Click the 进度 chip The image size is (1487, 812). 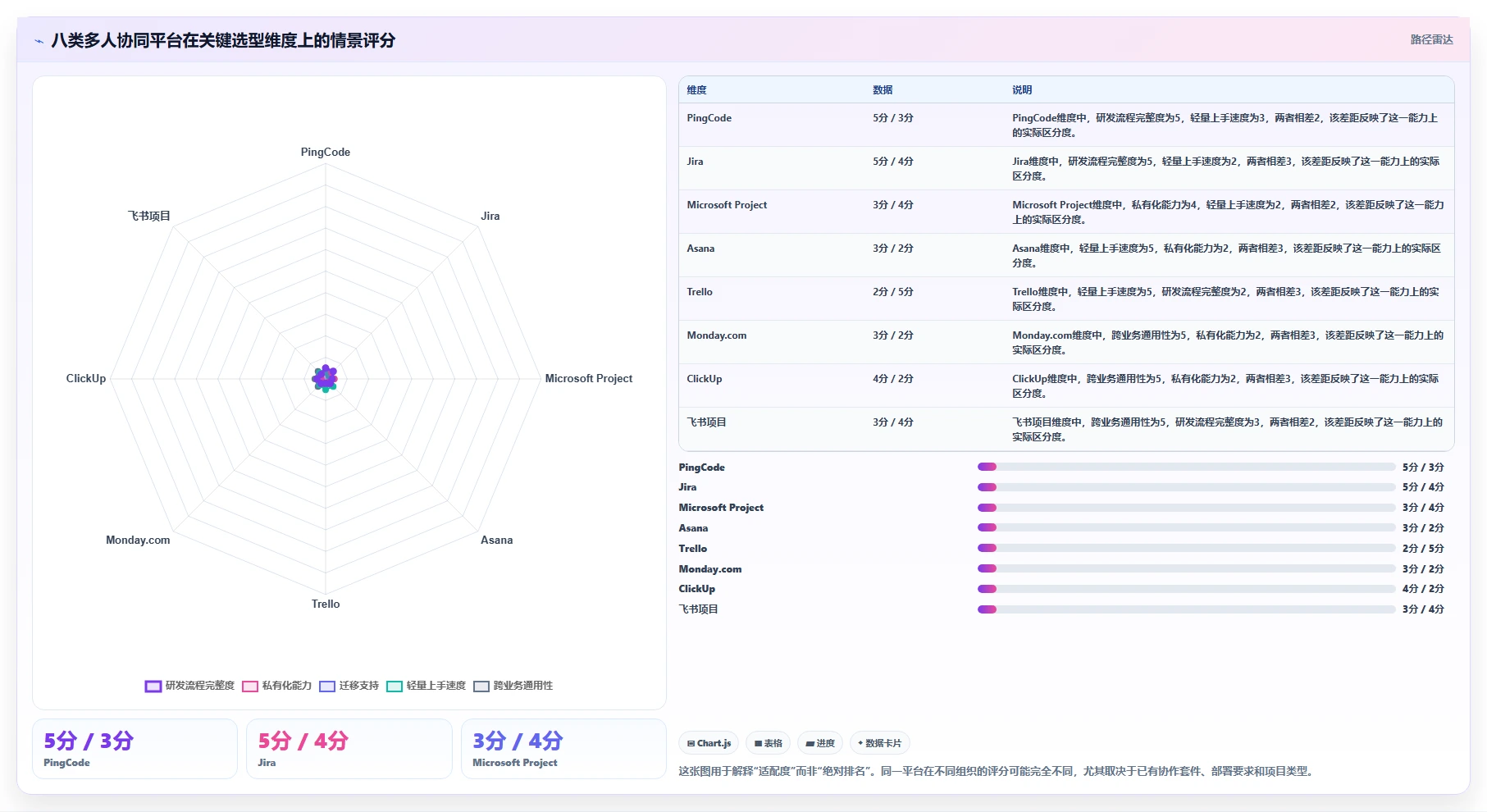click(x=820, y=743)
